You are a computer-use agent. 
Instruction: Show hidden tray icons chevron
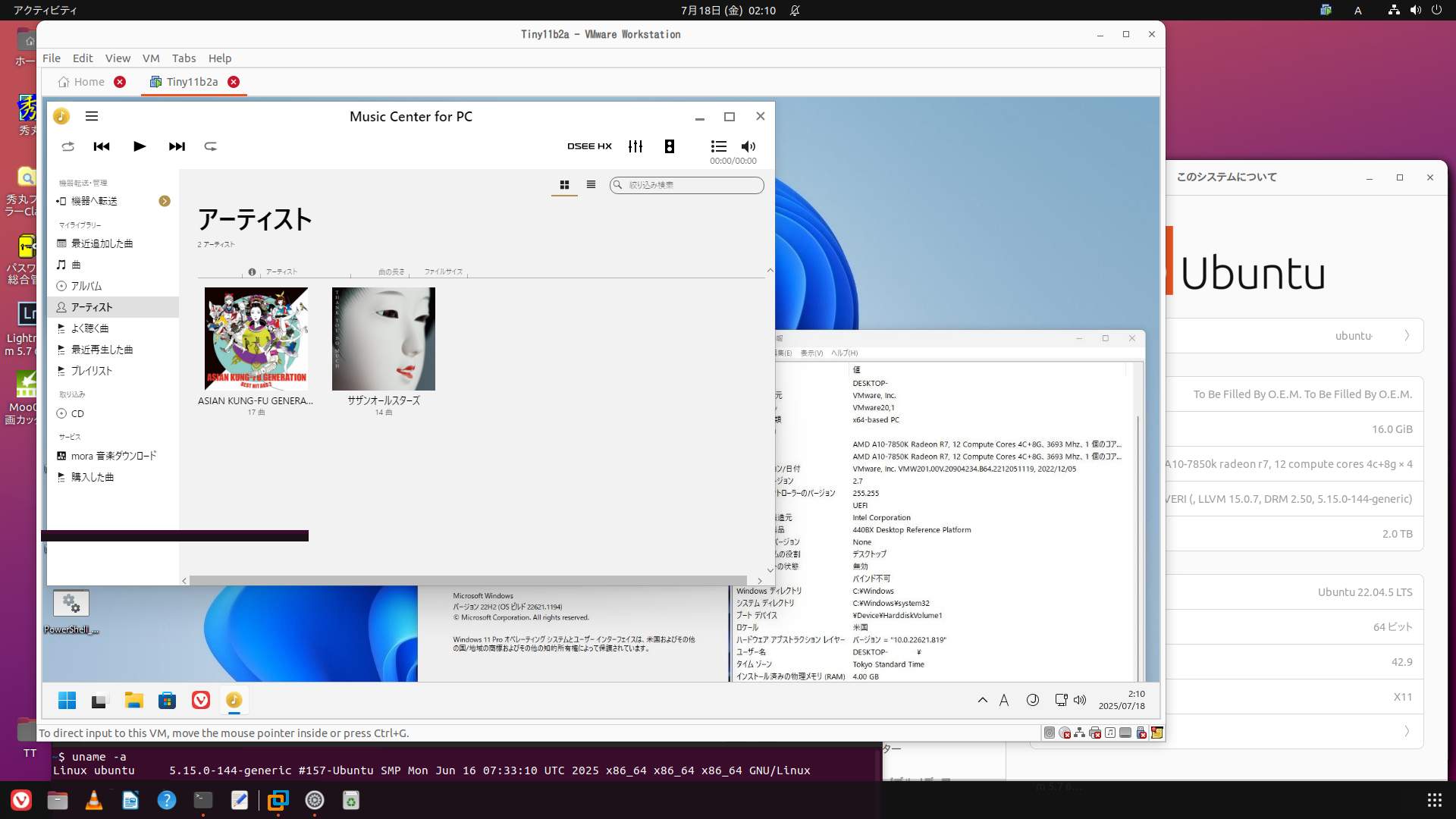pos(983,700)
